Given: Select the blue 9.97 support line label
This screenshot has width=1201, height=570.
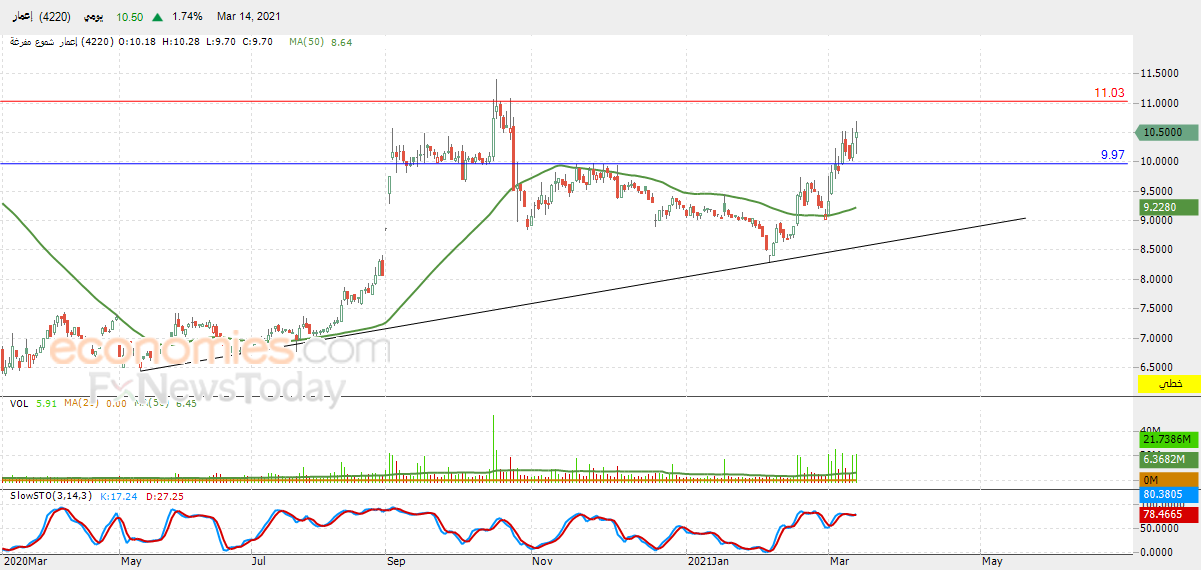Looking at the screenshot, I should tap(1112, 155).
